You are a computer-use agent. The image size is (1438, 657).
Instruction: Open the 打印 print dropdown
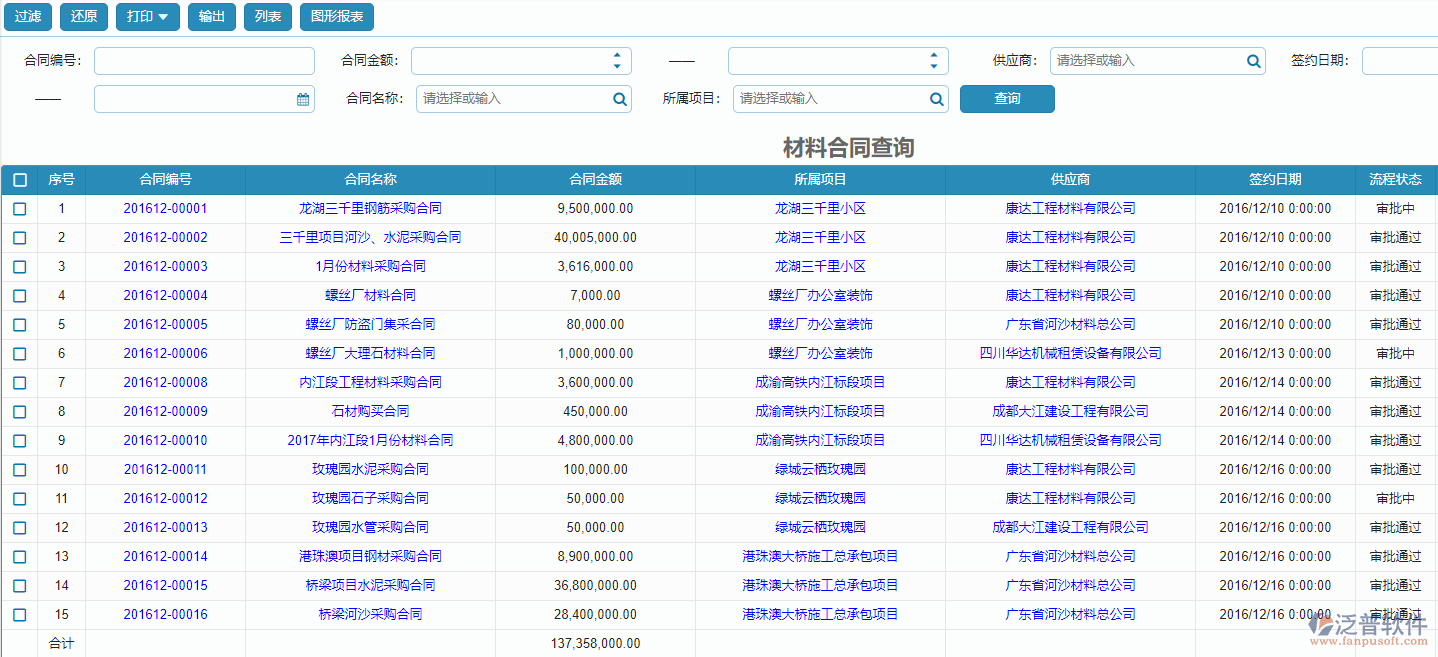coord(147,16)
